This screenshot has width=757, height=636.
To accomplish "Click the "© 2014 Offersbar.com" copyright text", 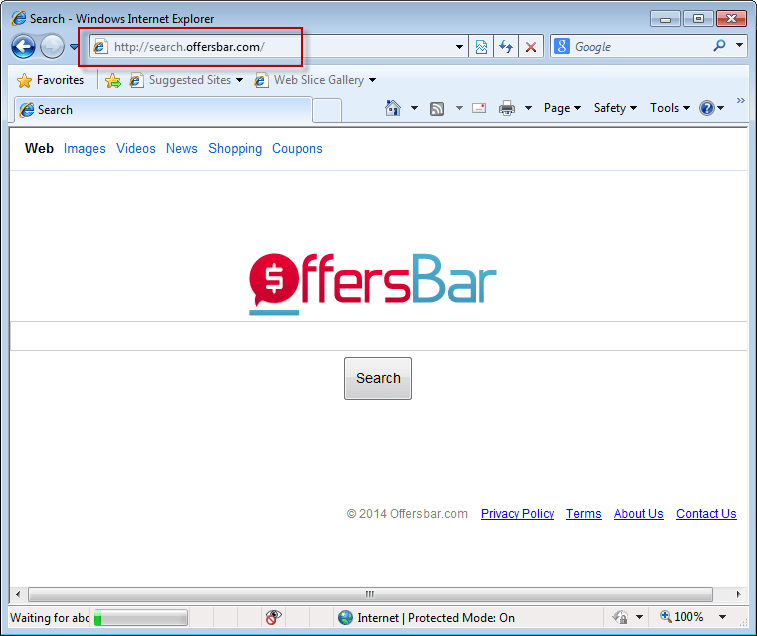I will (x=407, y=514).
